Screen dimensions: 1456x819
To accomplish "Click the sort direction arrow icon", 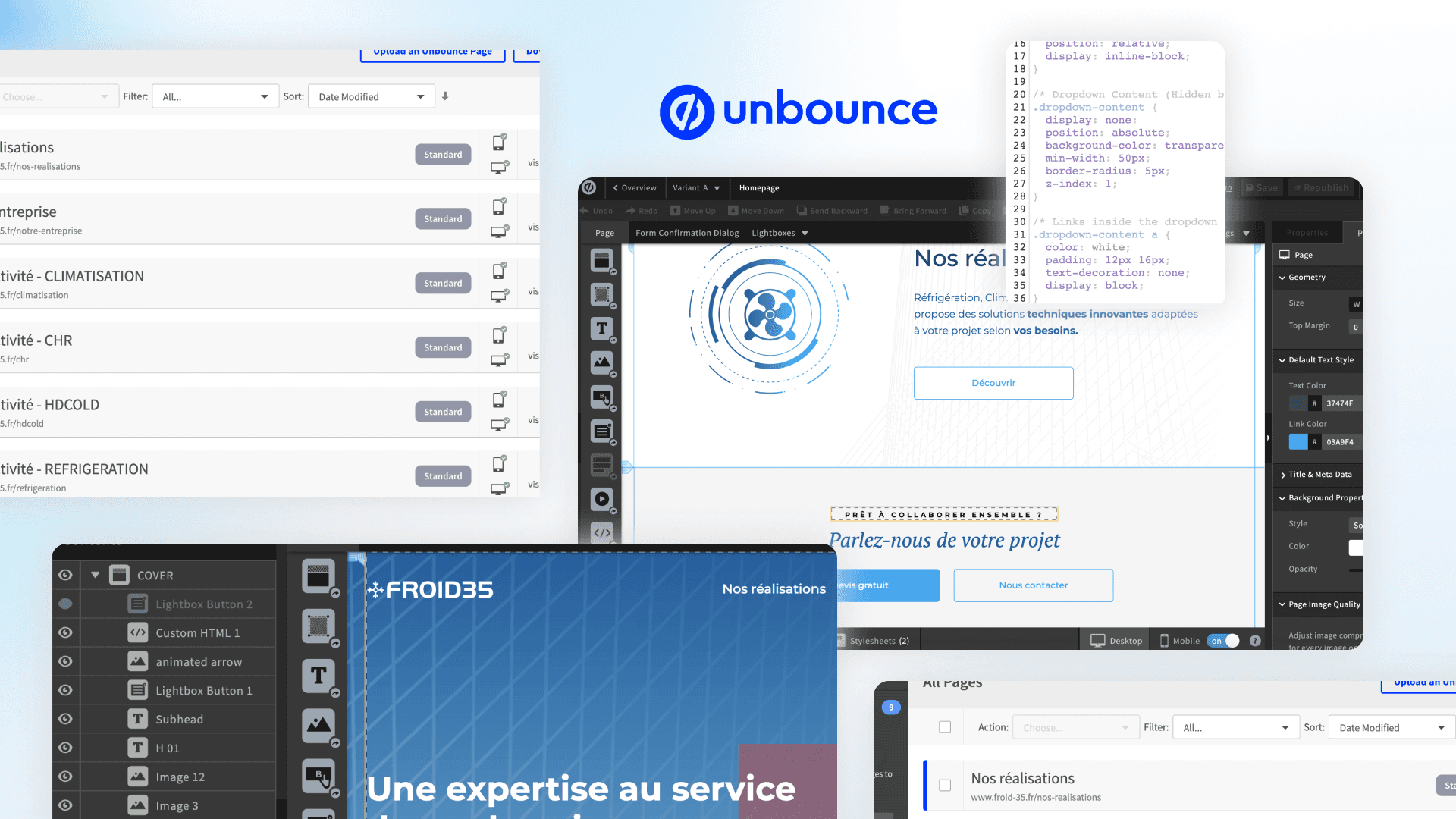I will 445,96.
